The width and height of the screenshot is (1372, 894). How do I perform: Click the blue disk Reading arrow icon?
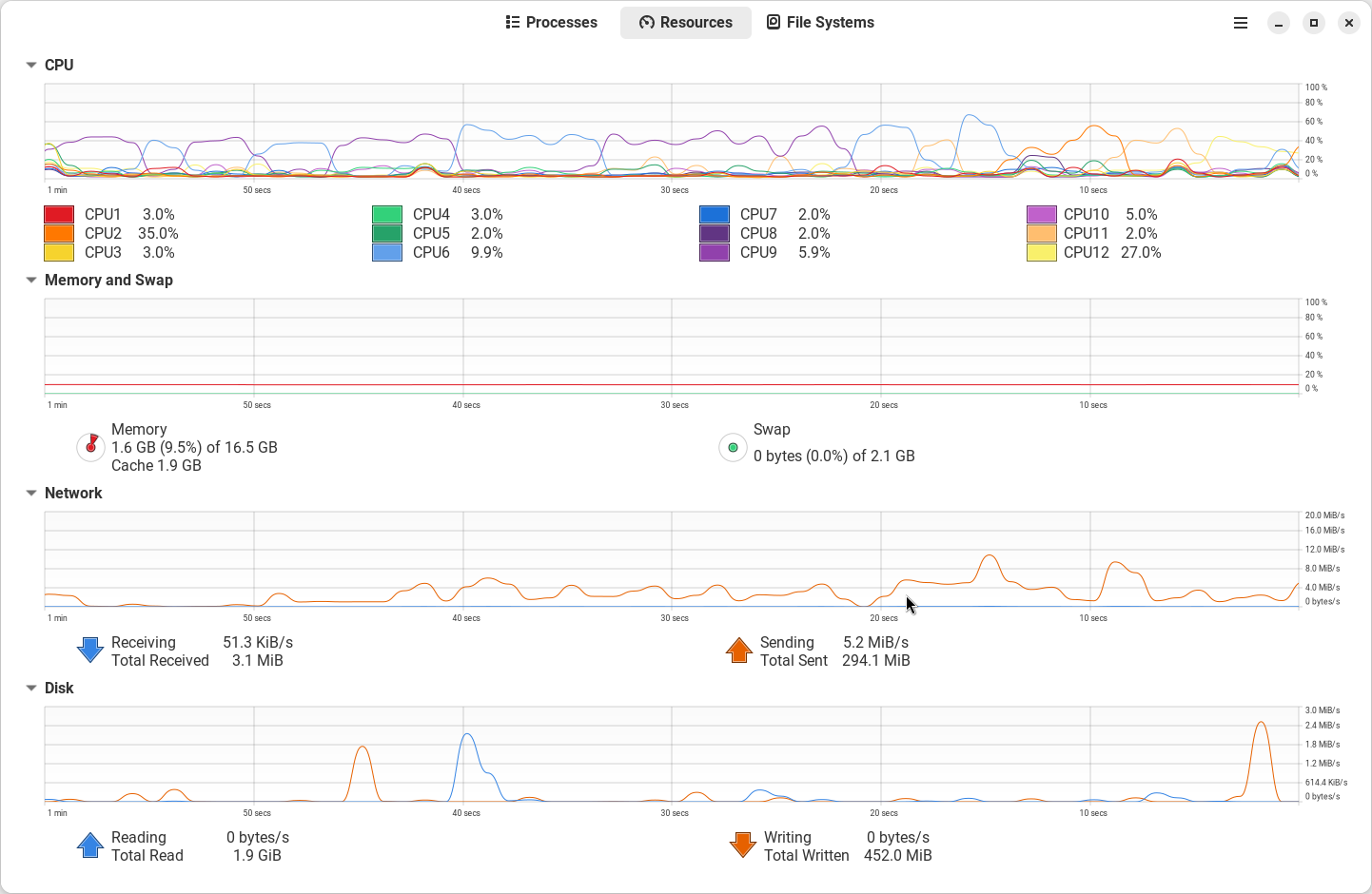90,845
